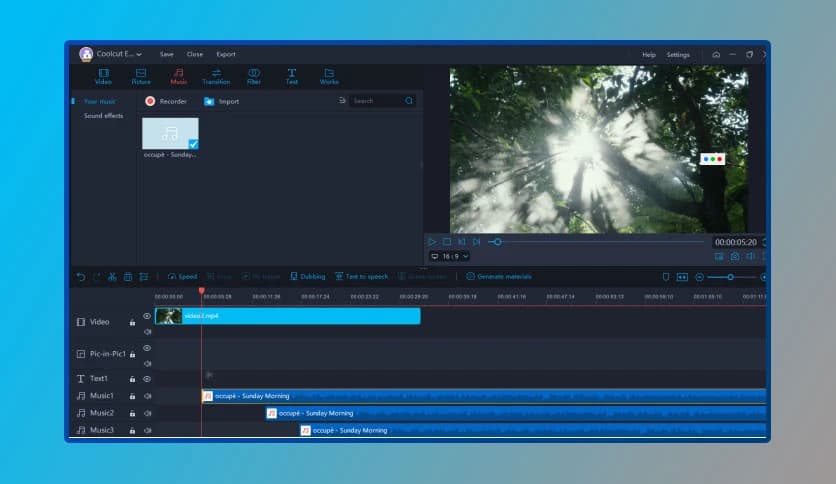Open the Dubbing tool
The width and height of the screenshot is (836, 484).
[307, 277]
